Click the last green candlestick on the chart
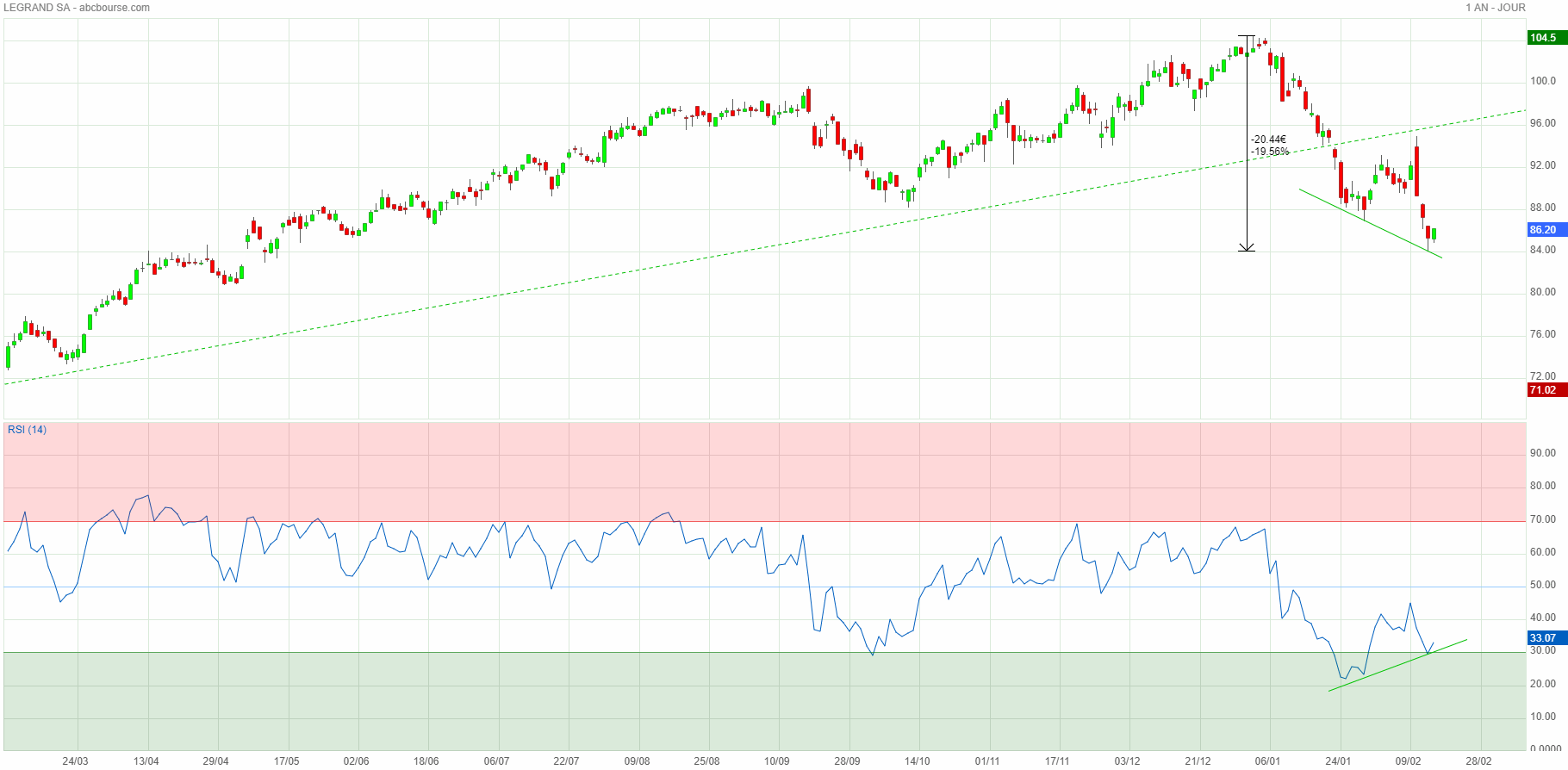 tap(1434, 234)
